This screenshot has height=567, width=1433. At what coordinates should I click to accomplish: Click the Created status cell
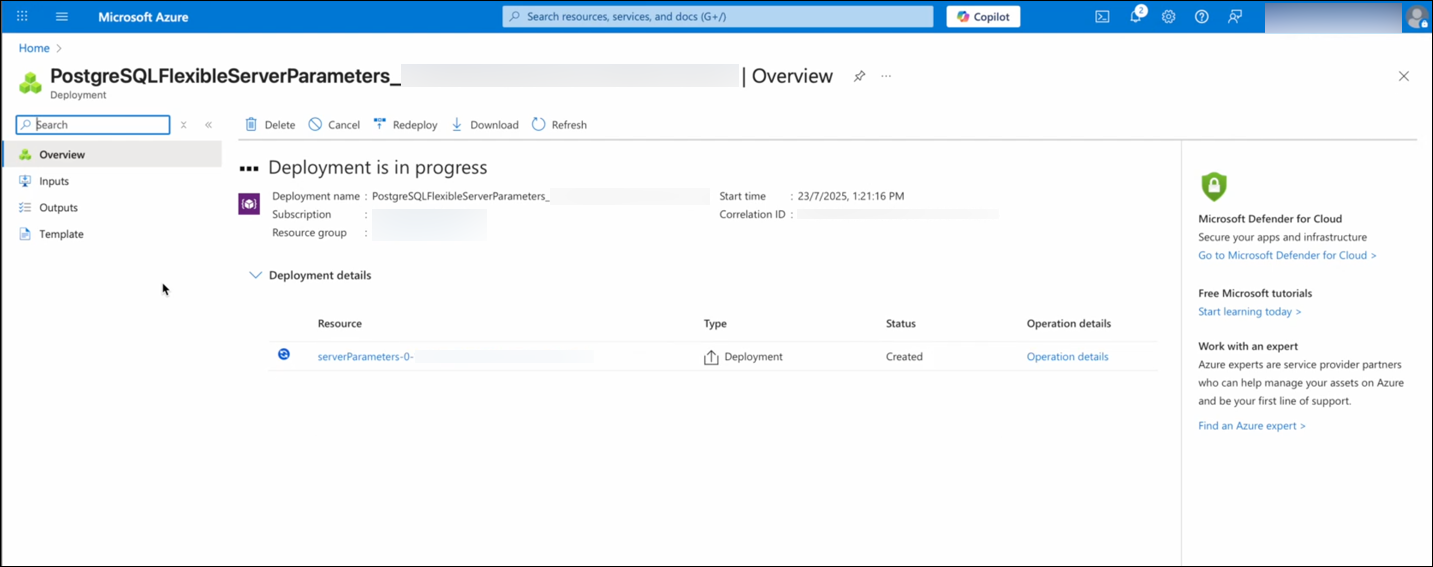904,357
